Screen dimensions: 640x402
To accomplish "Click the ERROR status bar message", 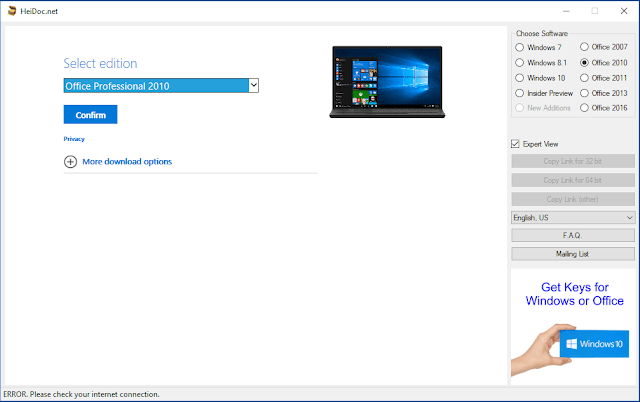I will click(81, 394).
